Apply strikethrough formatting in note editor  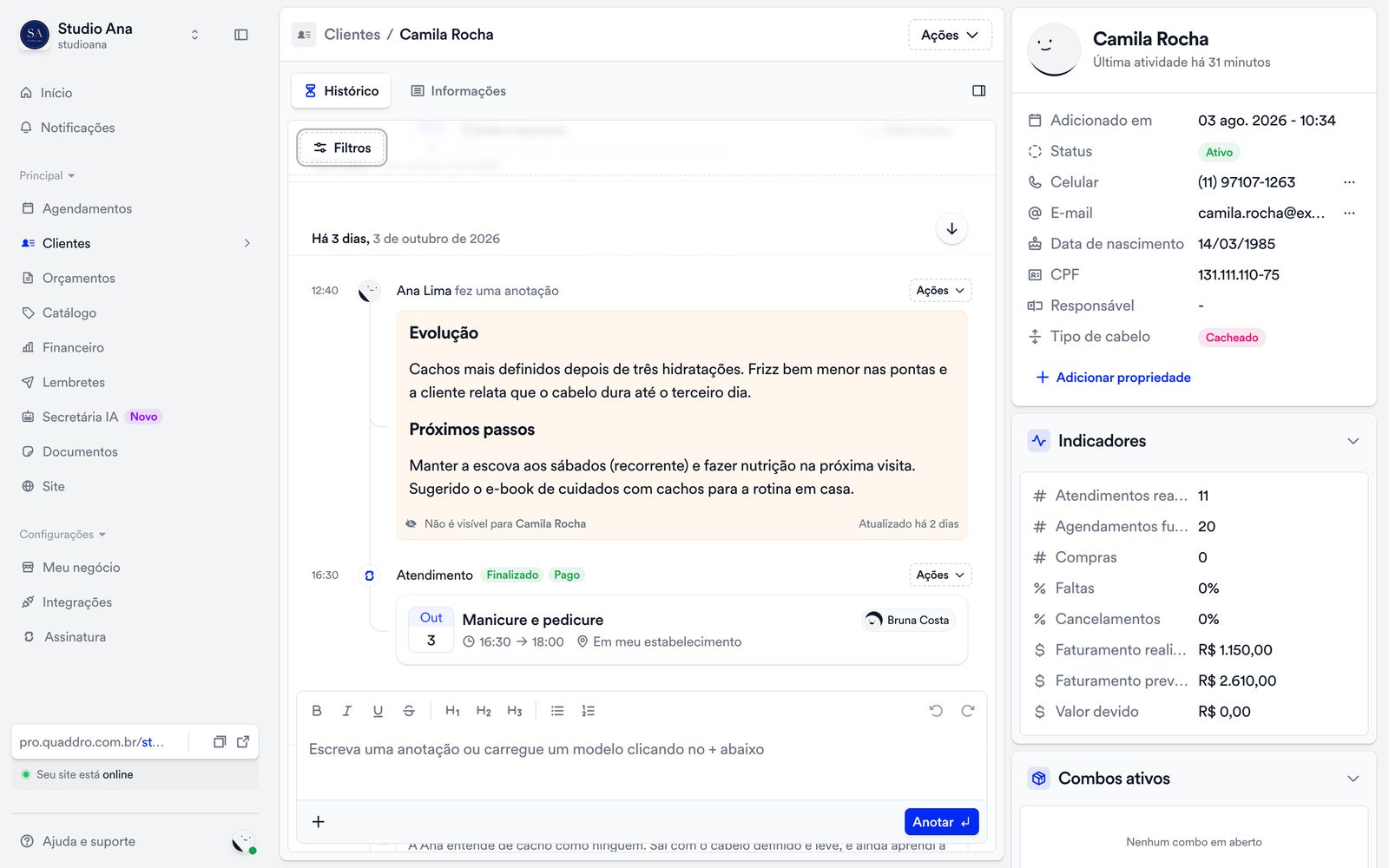409,711
